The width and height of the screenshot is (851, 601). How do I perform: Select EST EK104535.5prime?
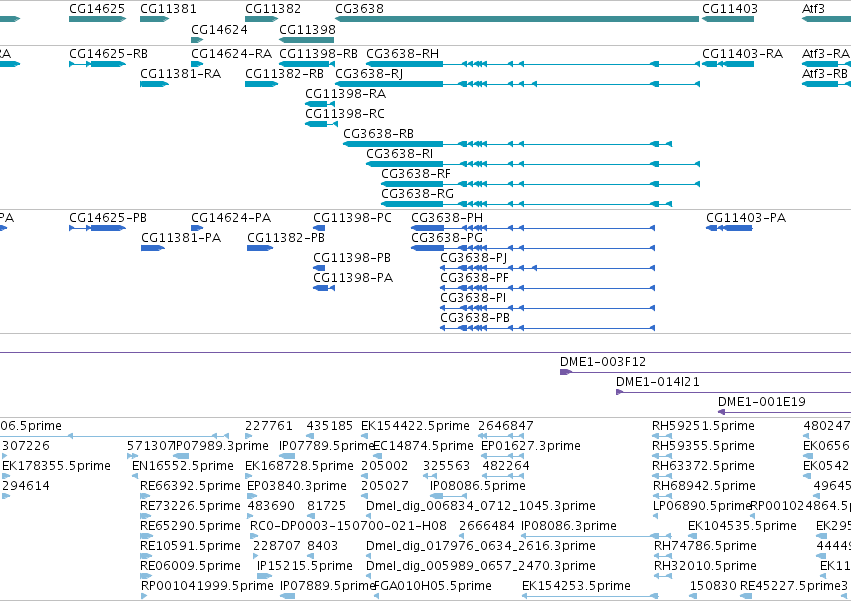point(742,527)
